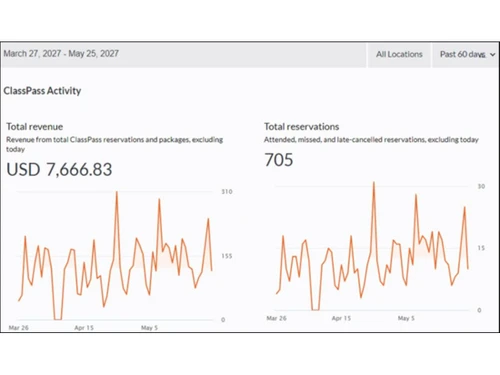The height and width of the screenshot is (375, 500).
Task: Click the reservations chart's 30 axis label
Action: pyautogui.click(x=481, y=186)
